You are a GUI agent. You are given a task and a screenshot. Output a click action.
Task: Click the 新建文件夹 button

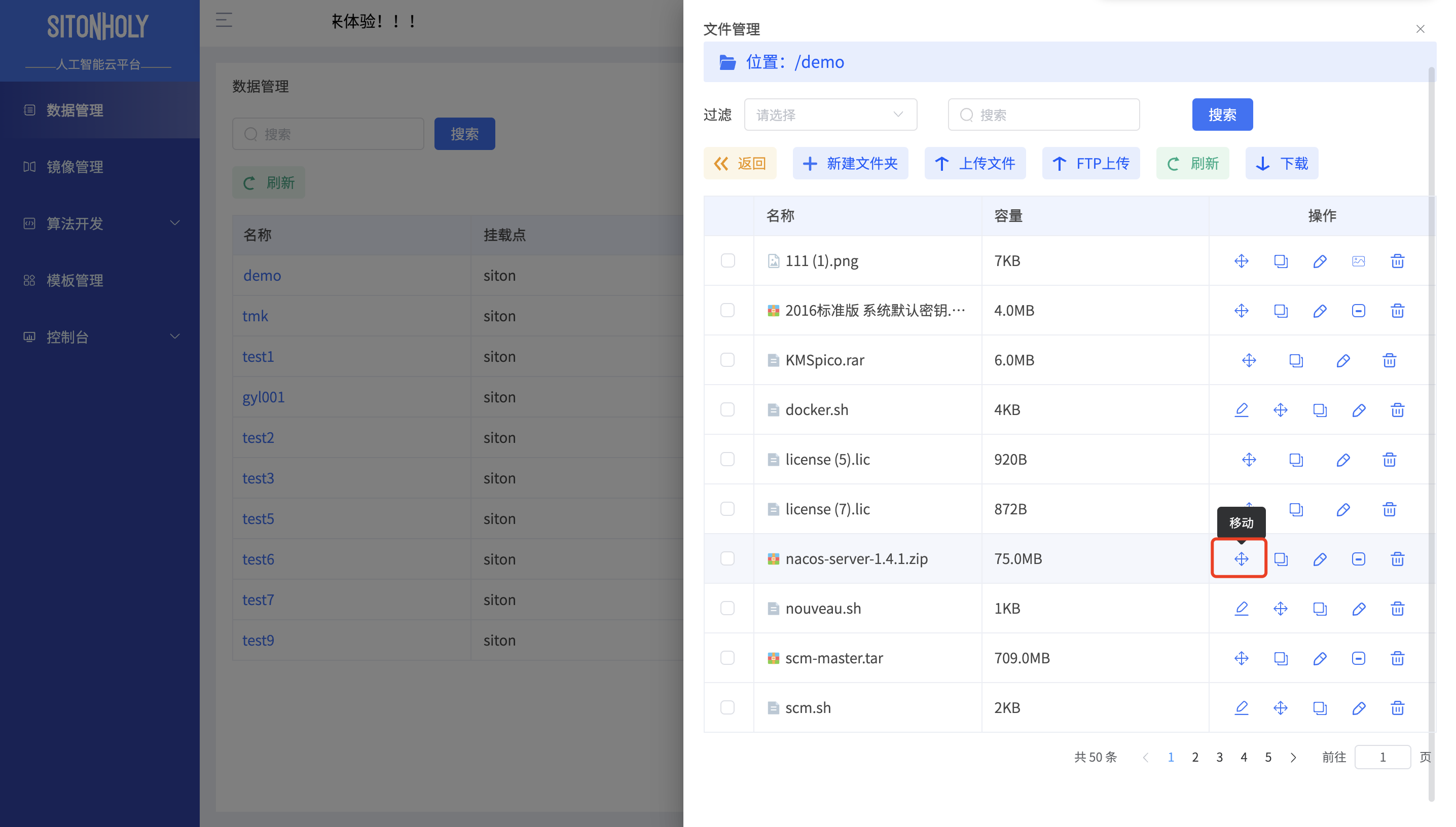(x=850, y=164)
